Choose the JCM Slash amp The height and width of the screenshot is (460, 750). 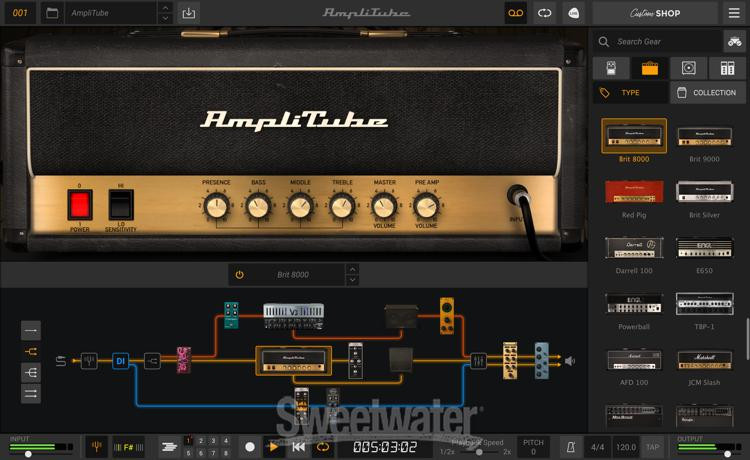point(704,360)
